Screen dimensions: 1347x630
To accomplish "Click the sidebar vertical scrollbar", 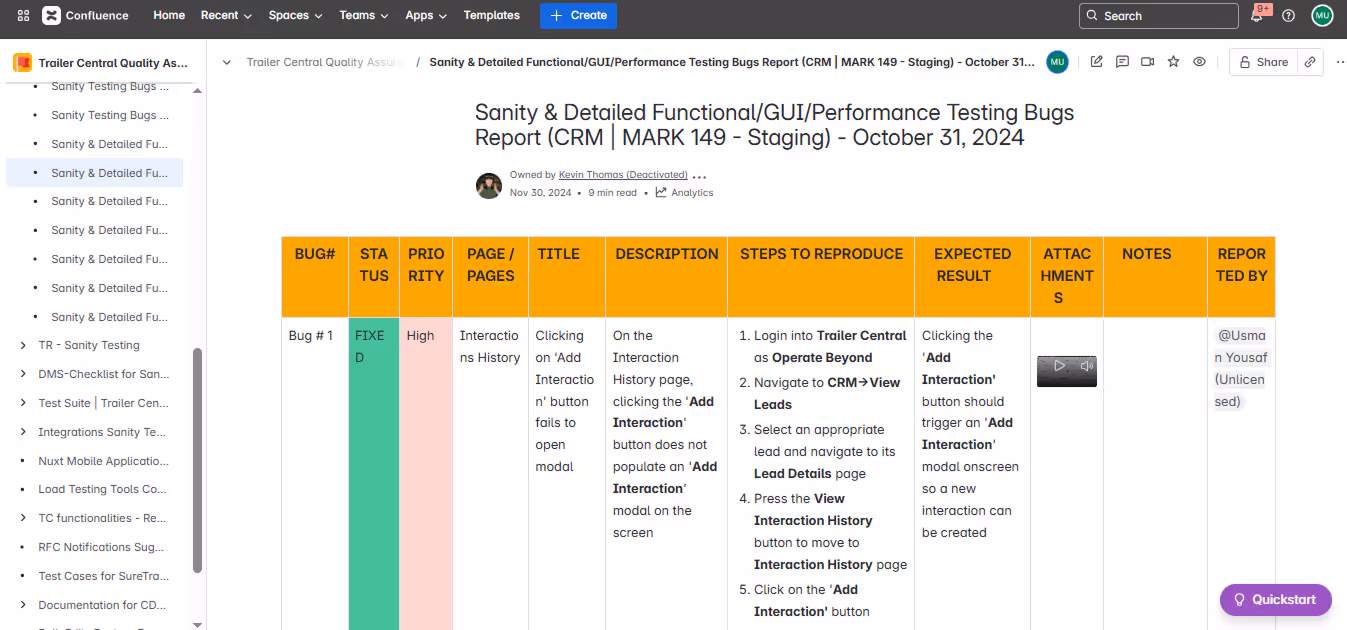I will click(x=197, y=460).
